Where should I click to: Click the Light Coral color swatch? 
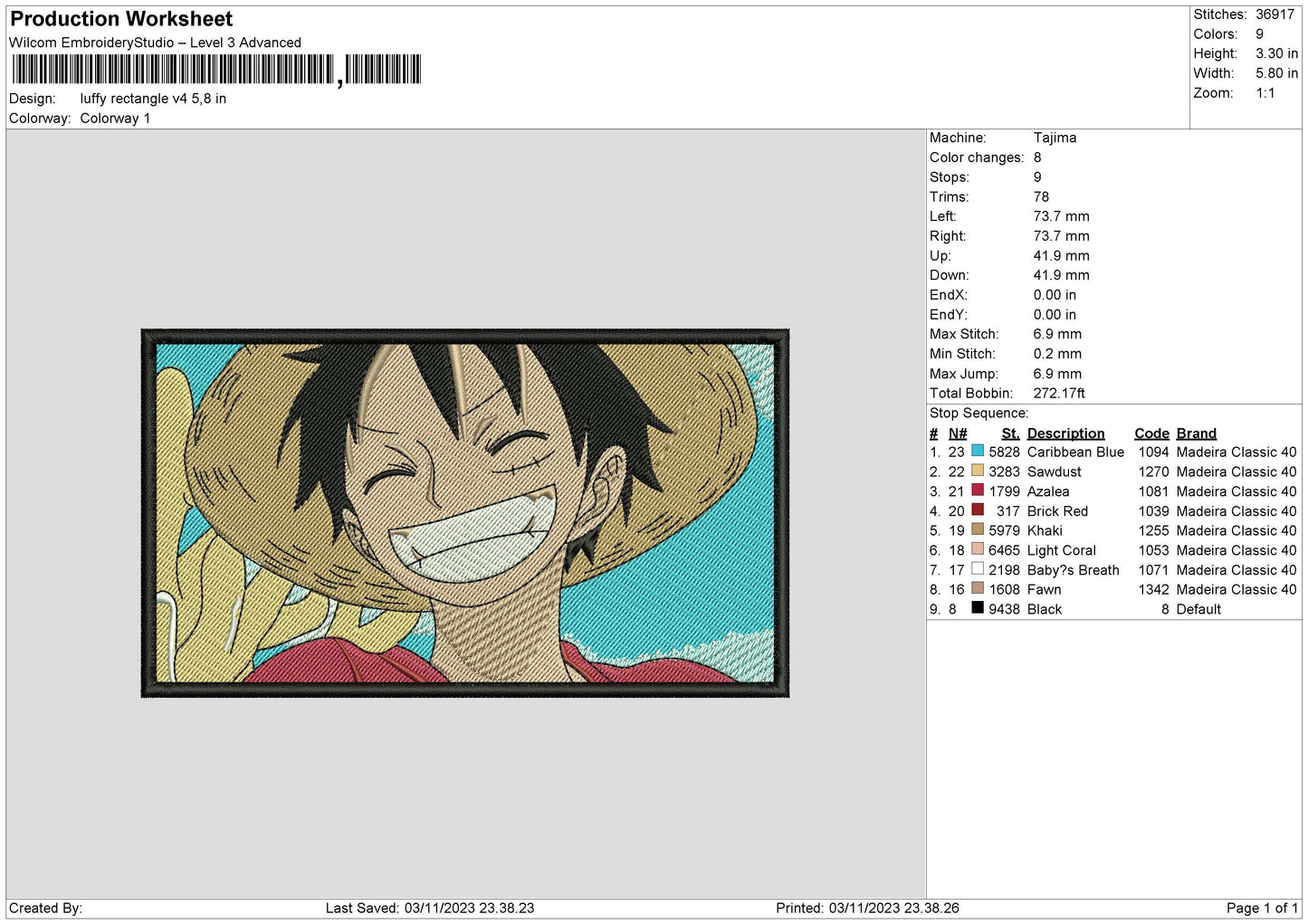[978, 549]
